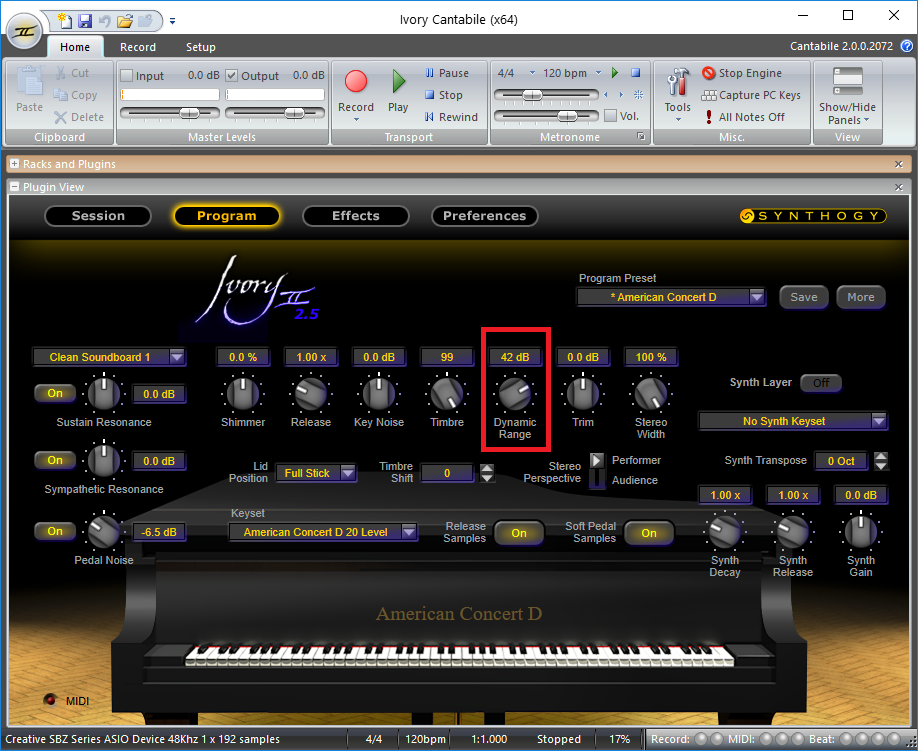Open quick access toolbar customize arrow
The width and height of the screenshot is (918, 751).
point(172,21)
